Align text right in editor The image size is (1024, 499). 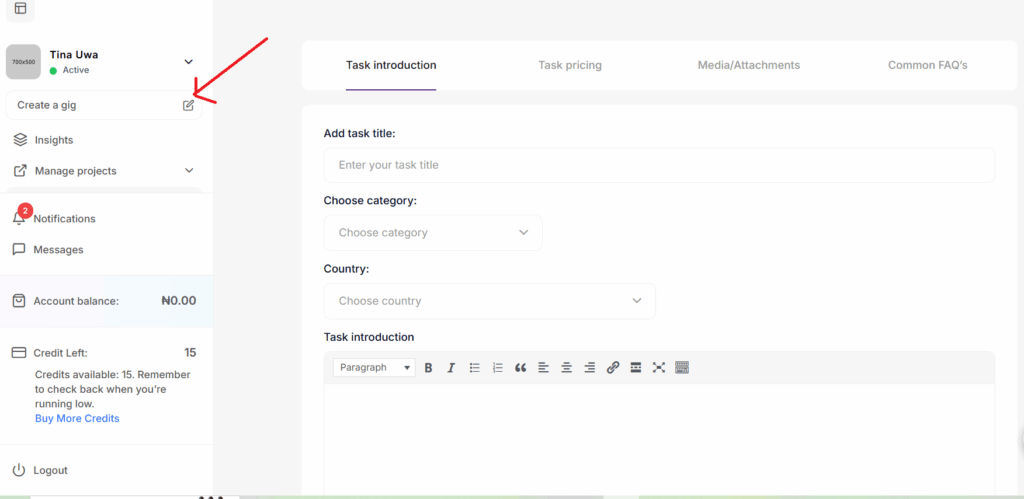coord(590,368)
